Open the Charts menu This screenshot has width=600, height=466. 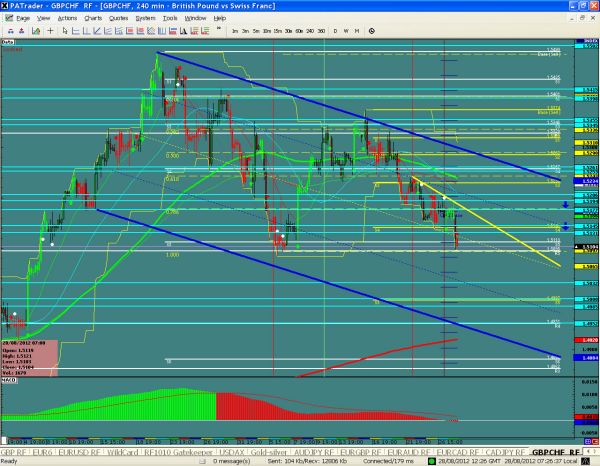pos(92,19)
